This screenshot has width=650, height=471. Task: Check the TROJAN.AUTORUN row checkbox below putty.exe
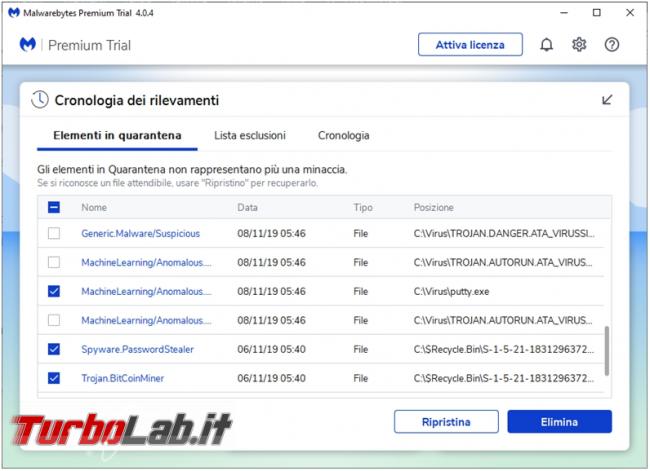pos(54,320)
